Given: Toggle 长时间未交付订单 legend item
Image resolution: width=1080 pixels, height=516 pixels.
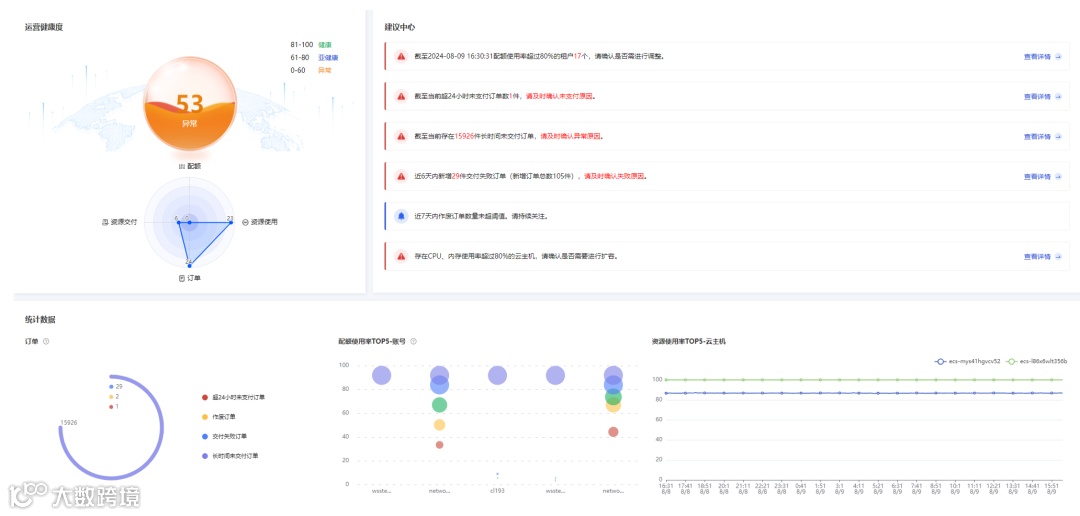Looking at the screenshot, I should [x=230, y=455].
